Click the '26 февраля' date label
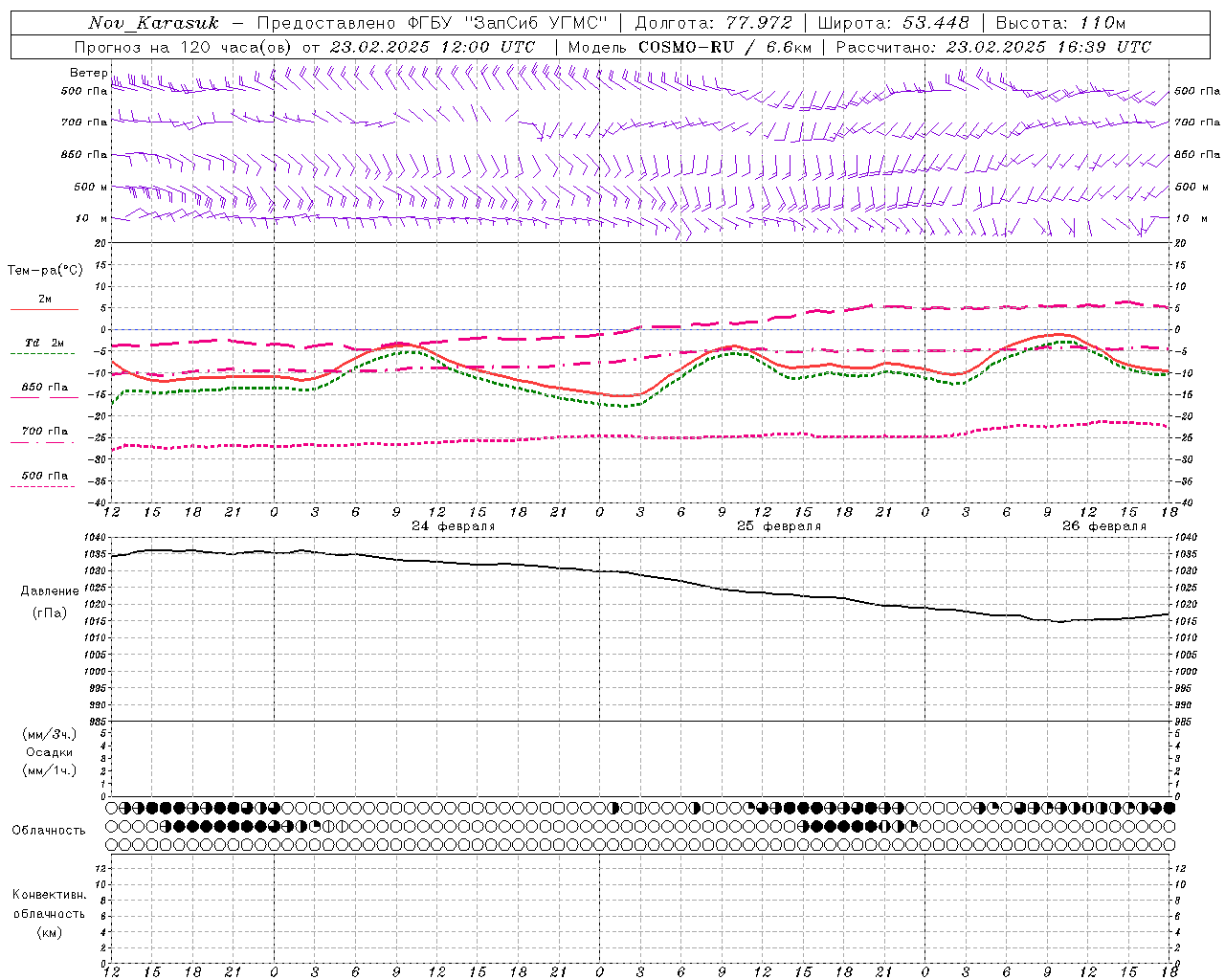 tap(1104, 526)
